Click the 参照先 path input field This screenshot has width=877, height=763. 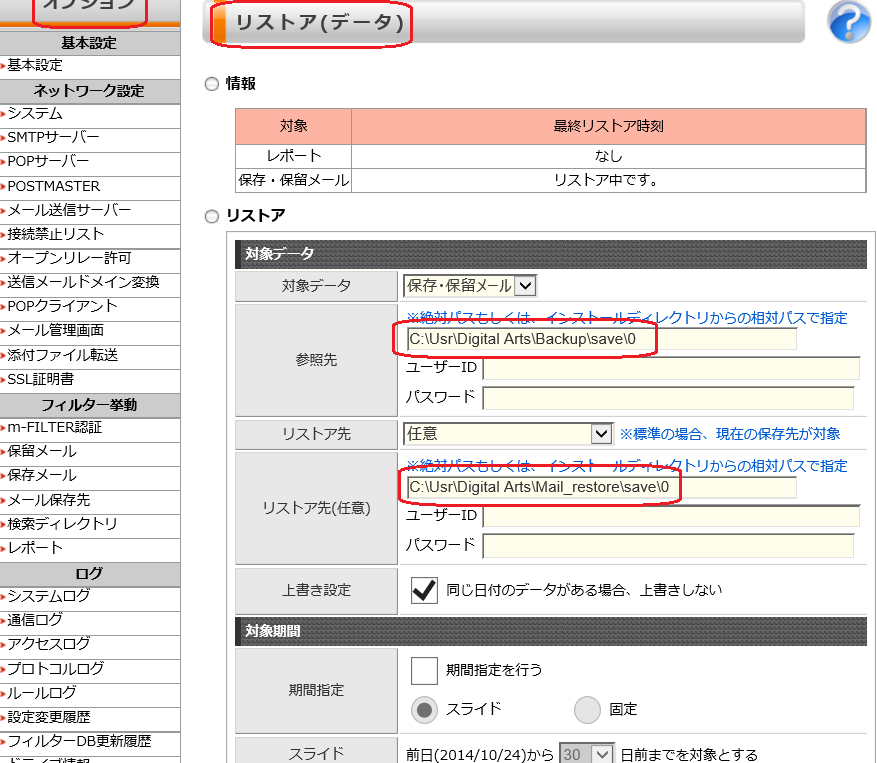pyautogui.click(x=600, y=340)
